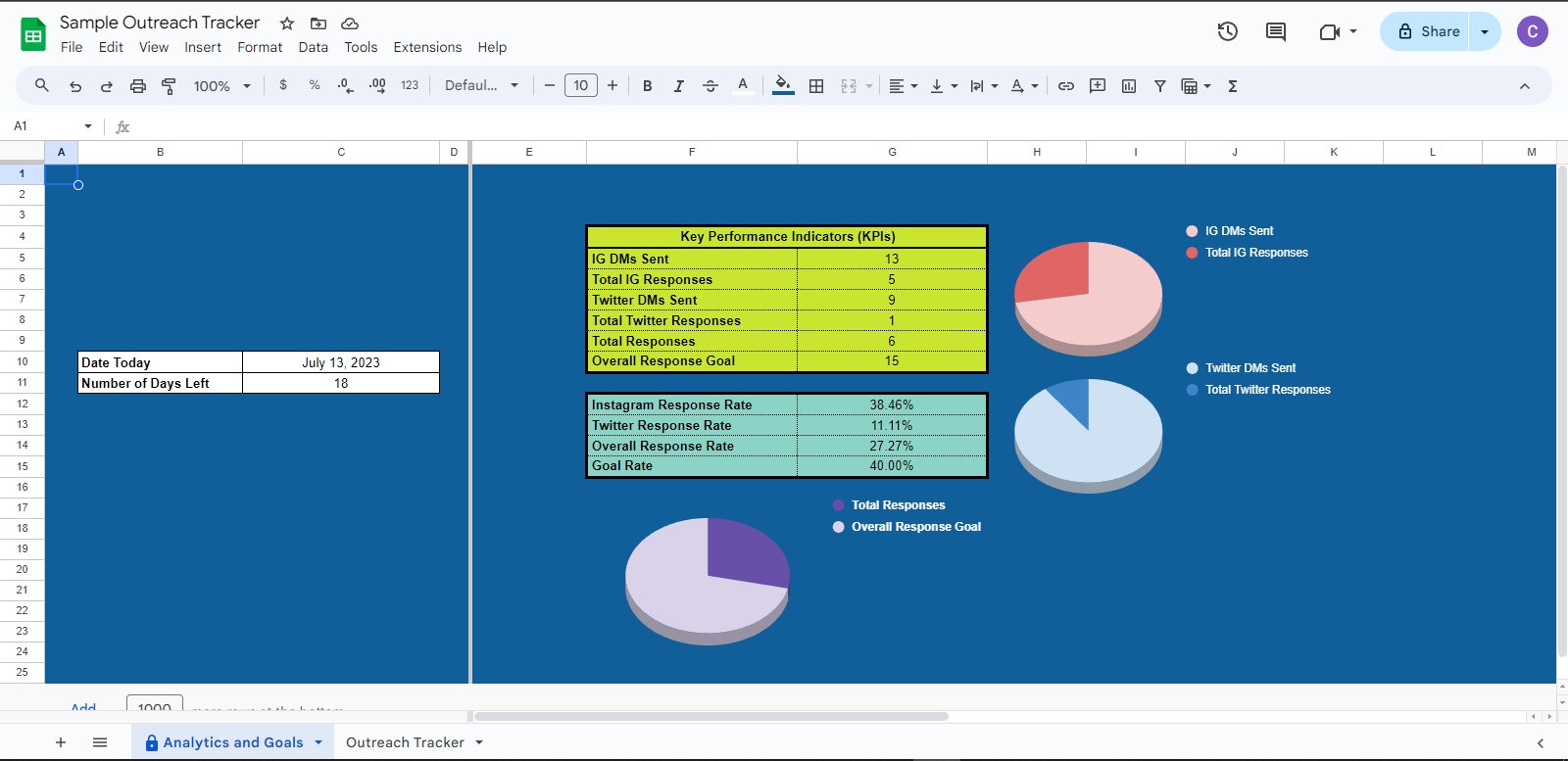The image size is (1568, 761).
Task: Increase decimal places
Action: [377, 86]
